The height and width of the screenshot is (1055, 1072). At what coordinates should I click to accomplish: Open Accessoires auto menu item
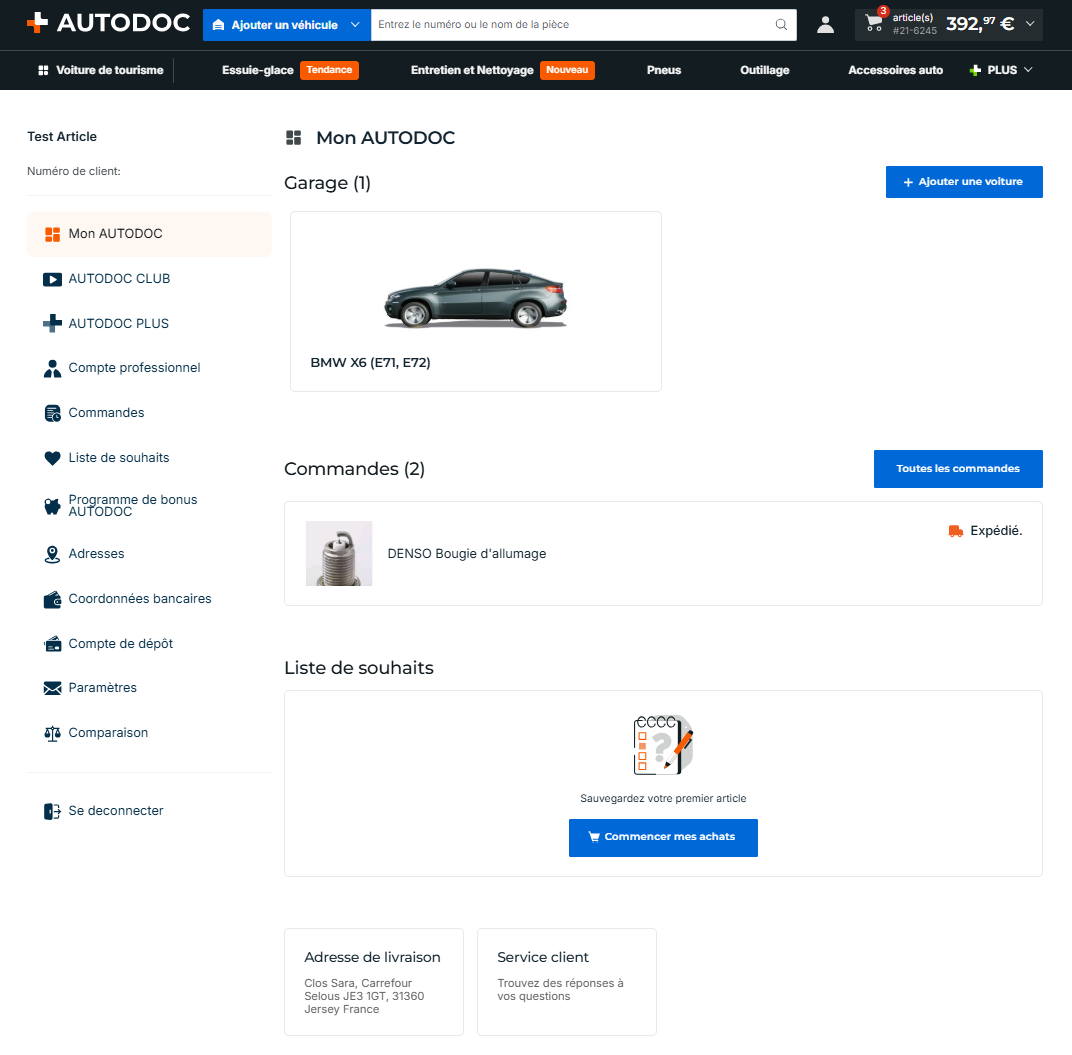coord(895,70)
